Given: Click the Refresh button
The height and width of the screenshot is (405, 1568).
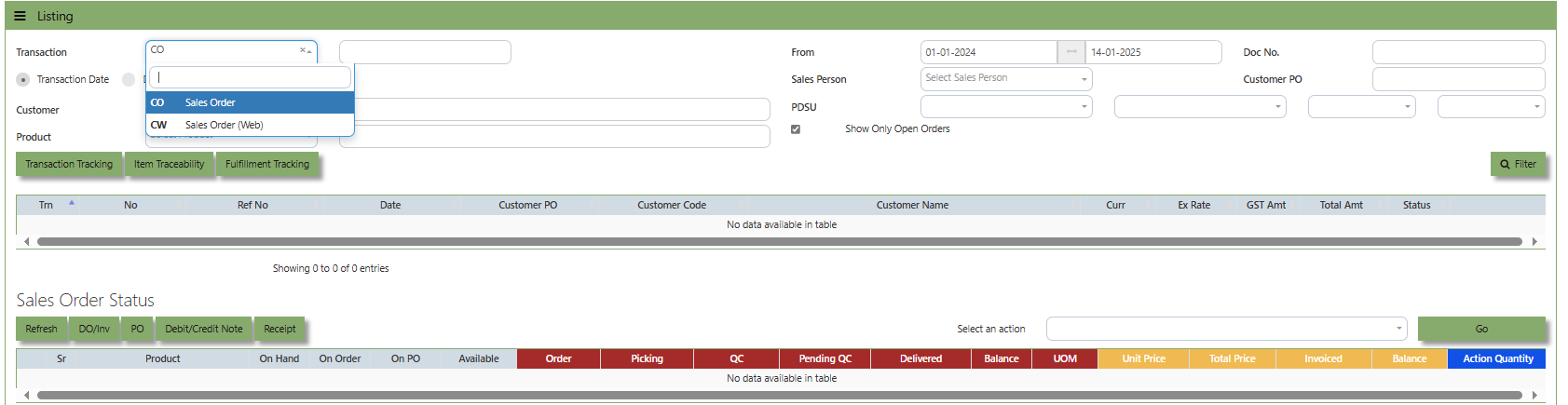Looking at the screenshot, I should coord(41,329).
